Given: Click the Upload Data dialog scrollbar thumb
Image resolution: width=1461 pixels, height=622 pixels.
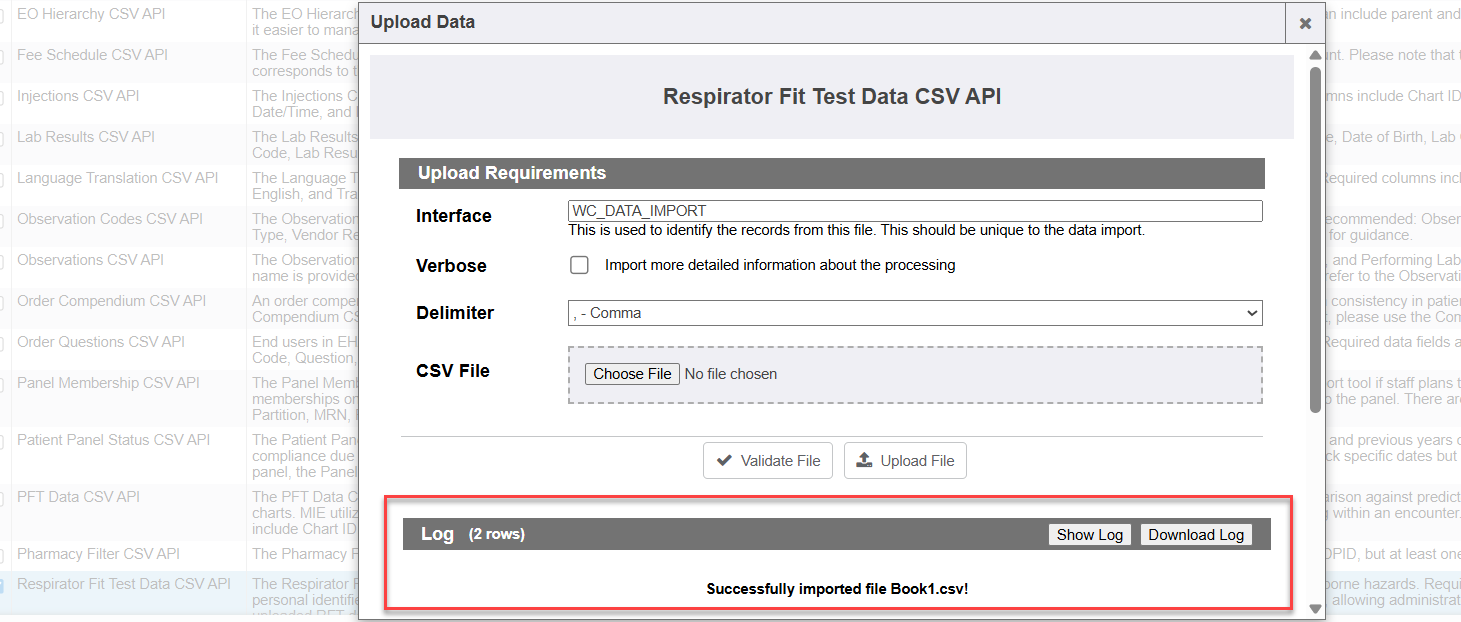Looking at the screenshot, I should click(x=1315, y=238).
